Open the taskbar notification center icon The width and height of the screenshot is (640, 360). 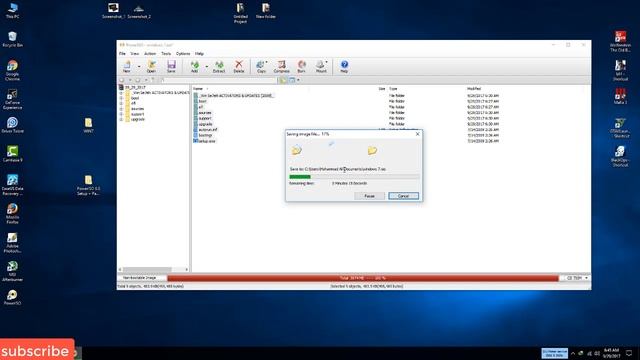(x=629, y=353)
